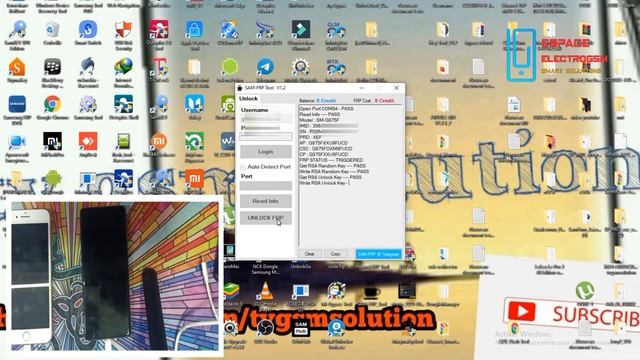Copy the log using the Copy button
This screenshot has width=640, height=360.
pyautogui.click(x=336, y=254)
